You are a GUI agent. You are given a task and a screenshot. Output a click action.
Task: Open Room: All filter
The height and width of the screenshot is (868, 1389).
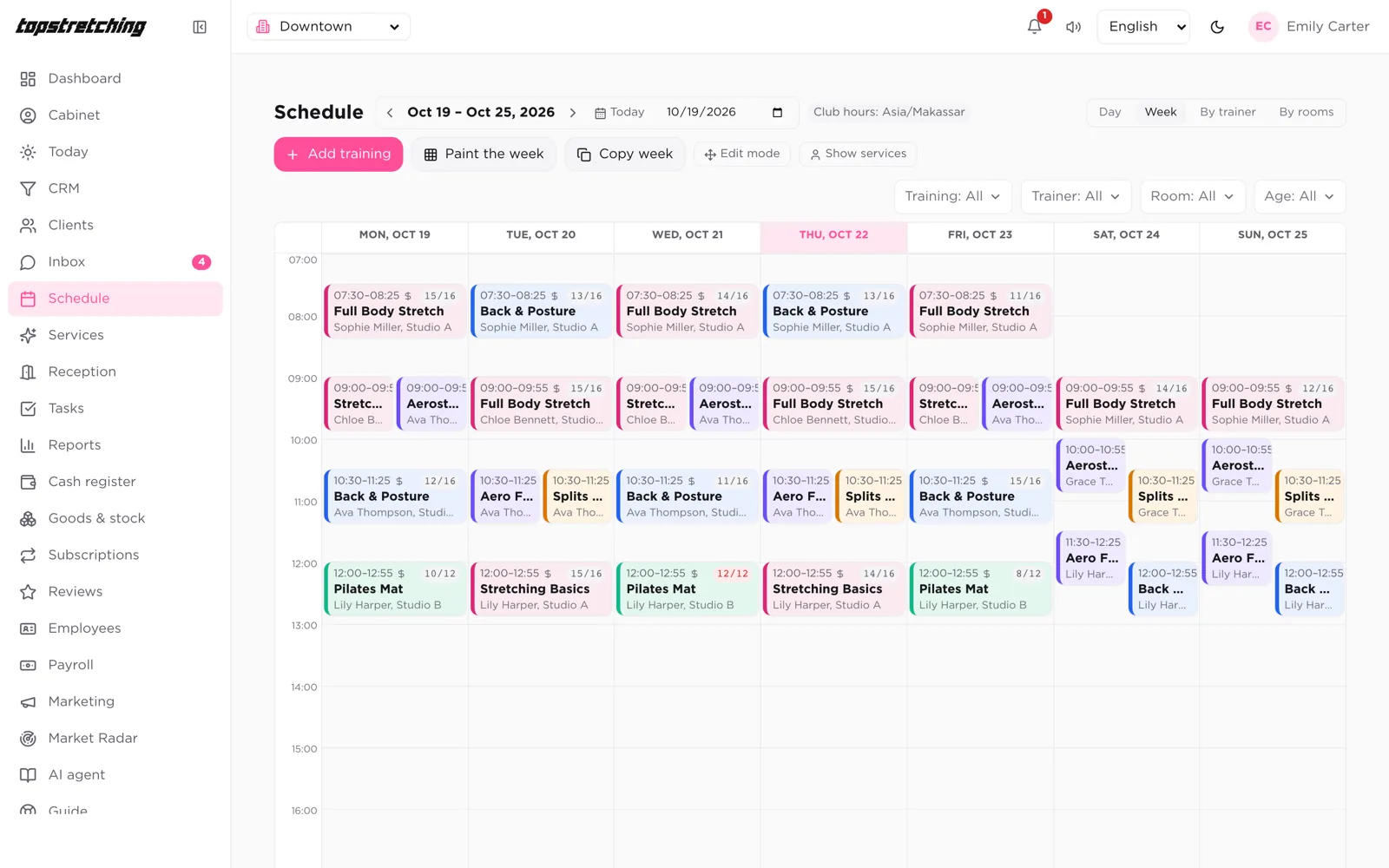(1192, 196)
